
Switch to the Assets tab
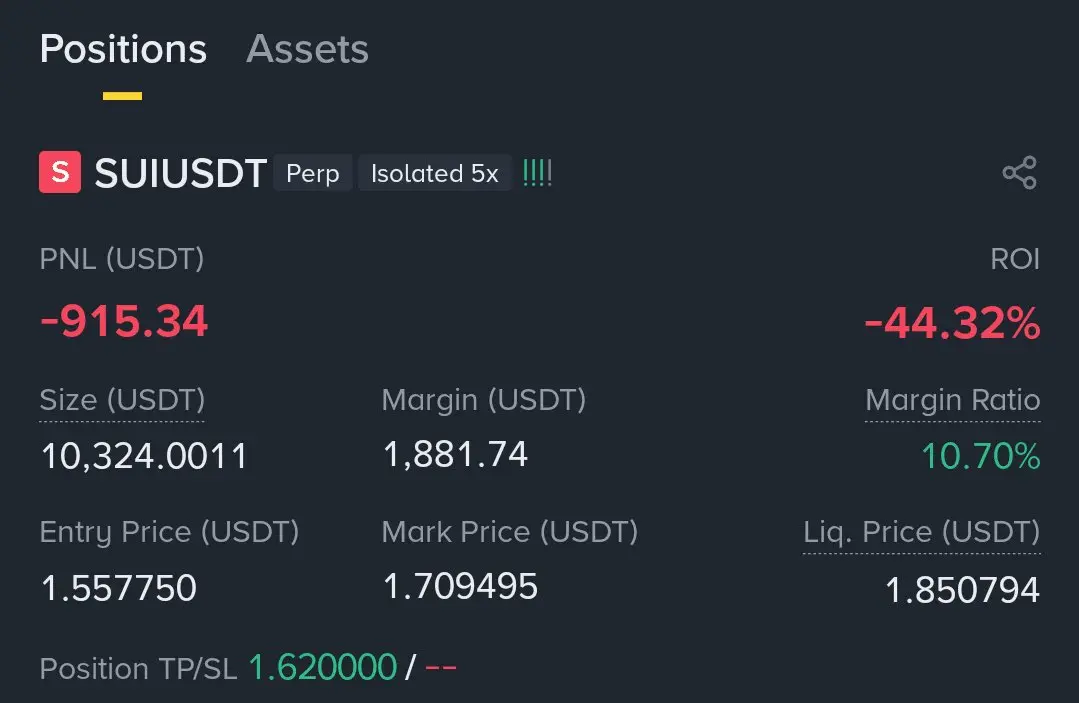click(x=307, y=49)
